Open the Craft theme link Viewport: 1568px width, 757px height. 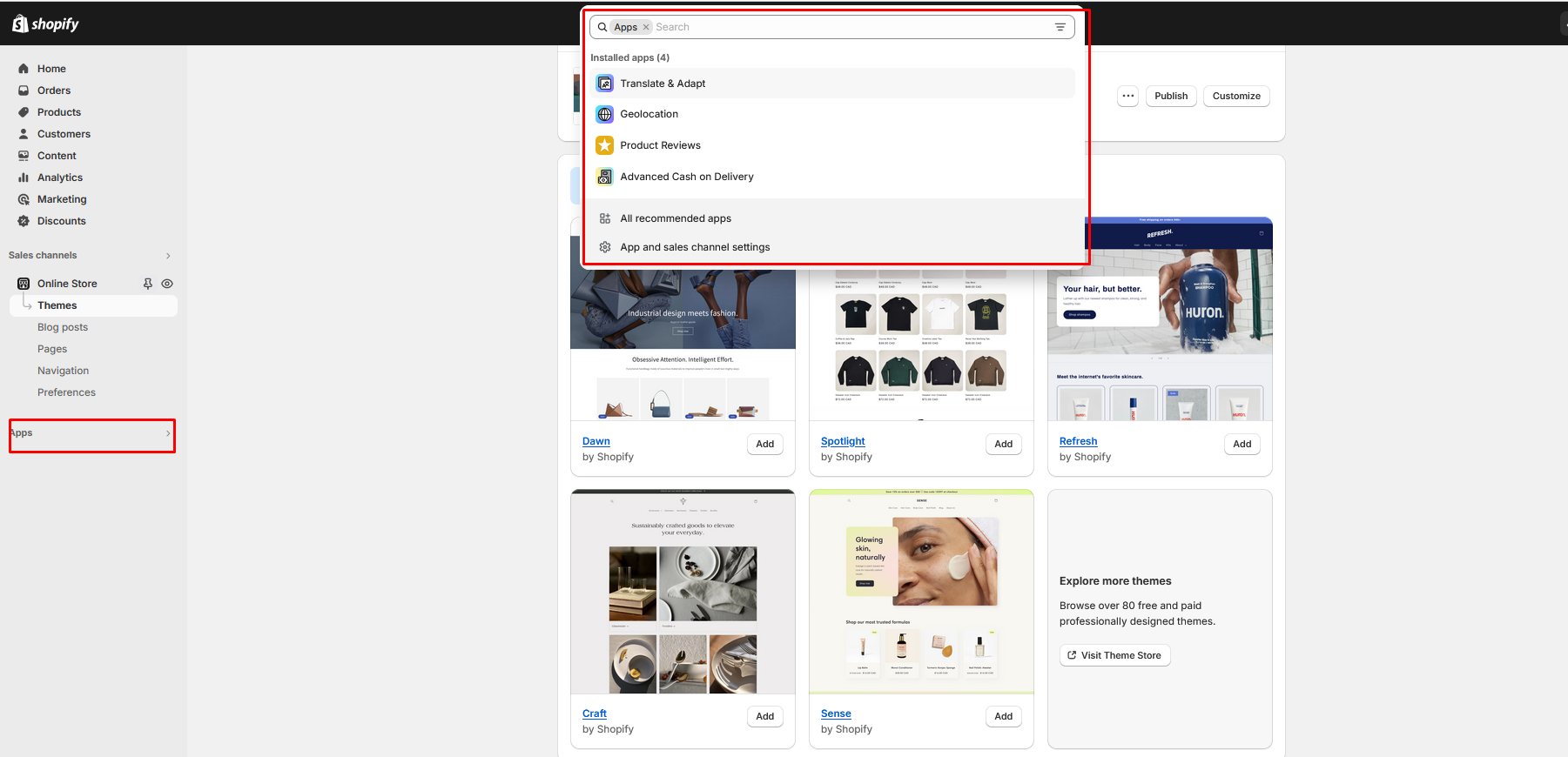[595, 713]
